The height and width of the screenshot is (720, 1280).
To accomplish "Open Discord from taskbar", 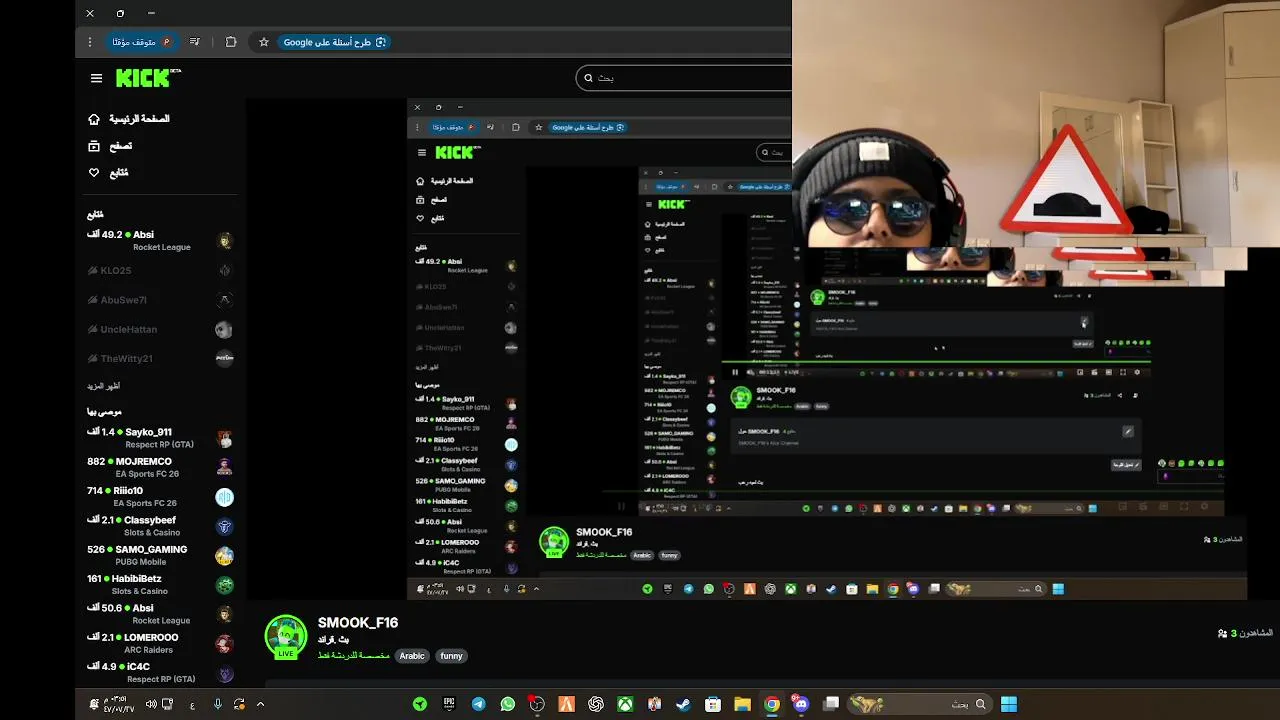I will coord(801,704).
